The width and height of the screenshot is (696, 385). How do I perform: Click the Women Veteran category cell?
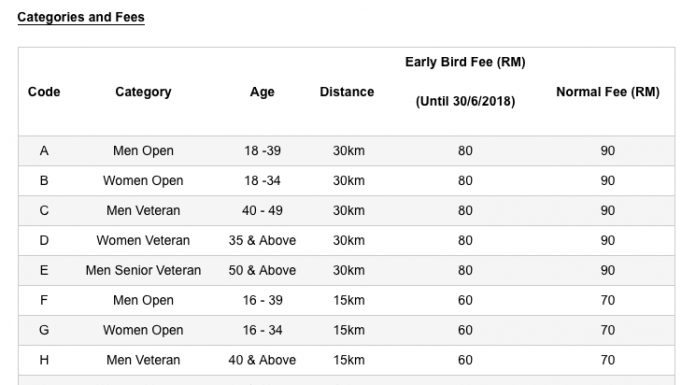pos(143,240)
